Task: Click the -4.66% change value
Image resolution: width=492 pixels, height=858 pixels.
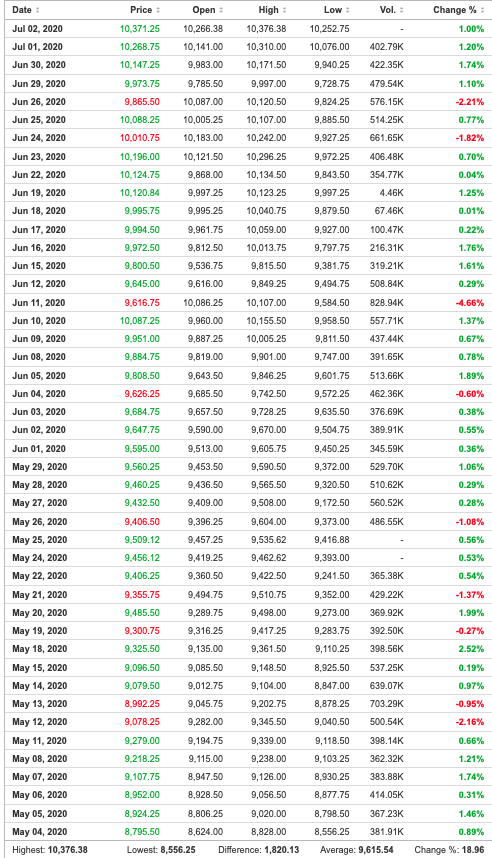Action: coord(470,303)
